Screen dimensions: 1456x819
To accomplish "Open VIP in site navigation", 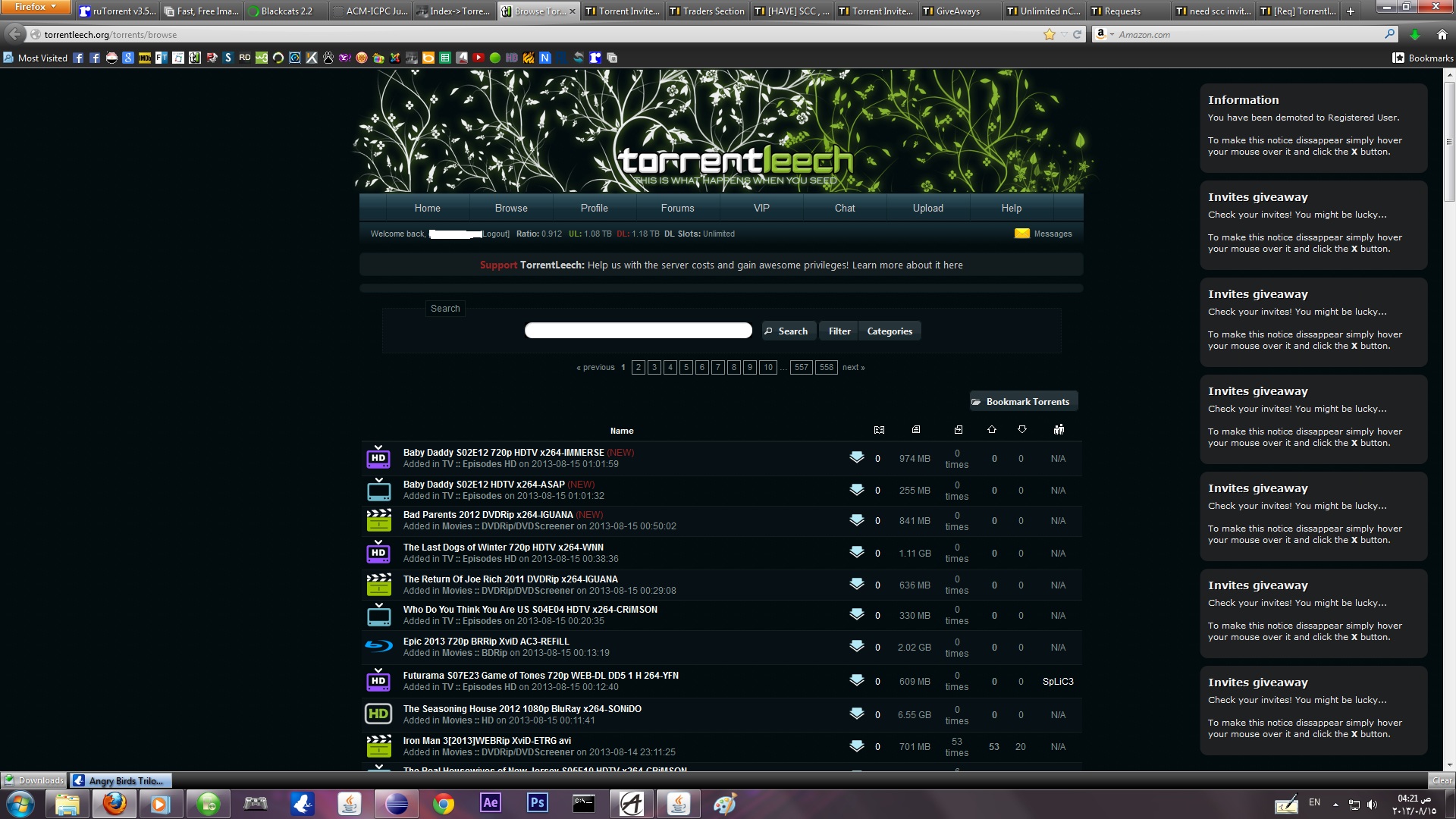I will [761, 208].
